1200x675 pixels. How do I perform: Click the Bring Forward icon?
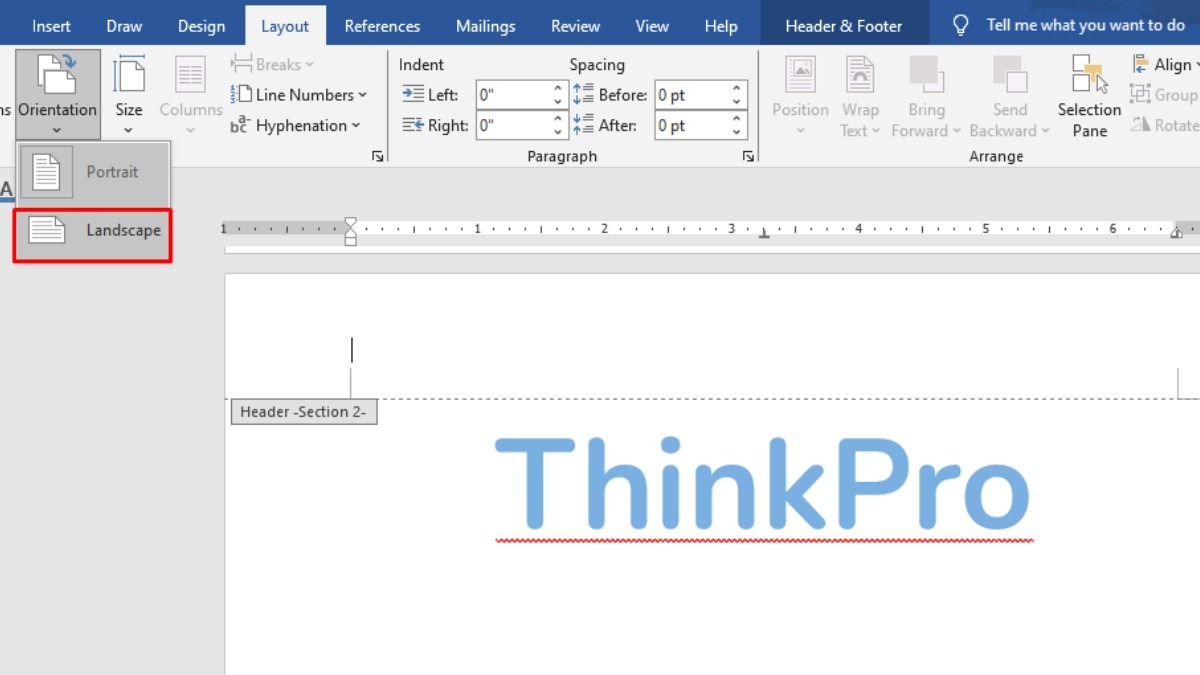(x=926, y=75)
